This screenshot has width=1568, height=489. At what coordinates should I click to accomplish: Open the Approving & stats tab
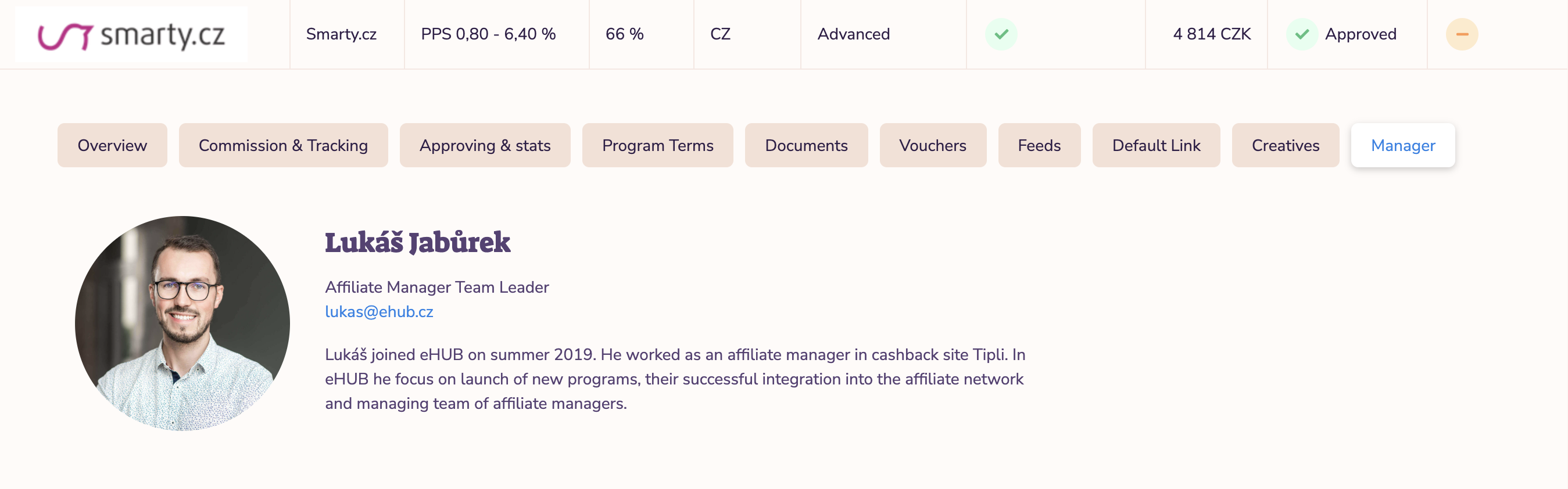pos(485,145)
